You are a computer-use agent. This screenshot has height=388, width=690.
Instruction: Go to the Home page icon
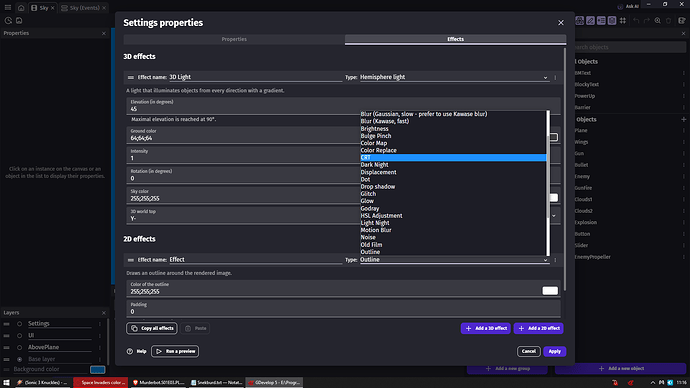pos(21,8)
